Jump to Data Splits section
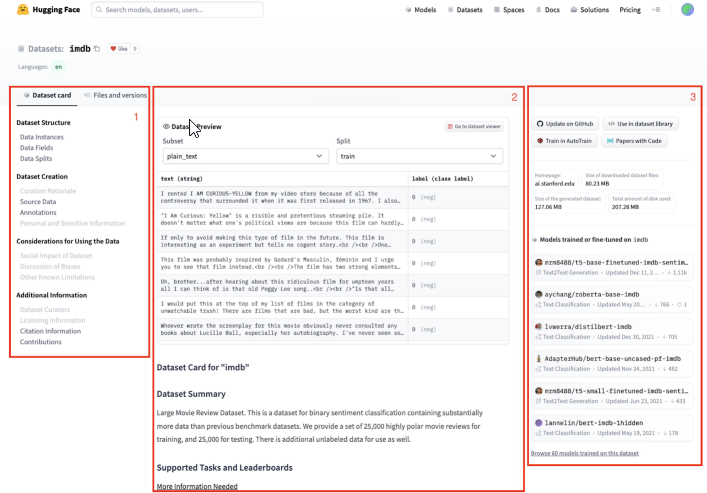 (x=36, y=158)
